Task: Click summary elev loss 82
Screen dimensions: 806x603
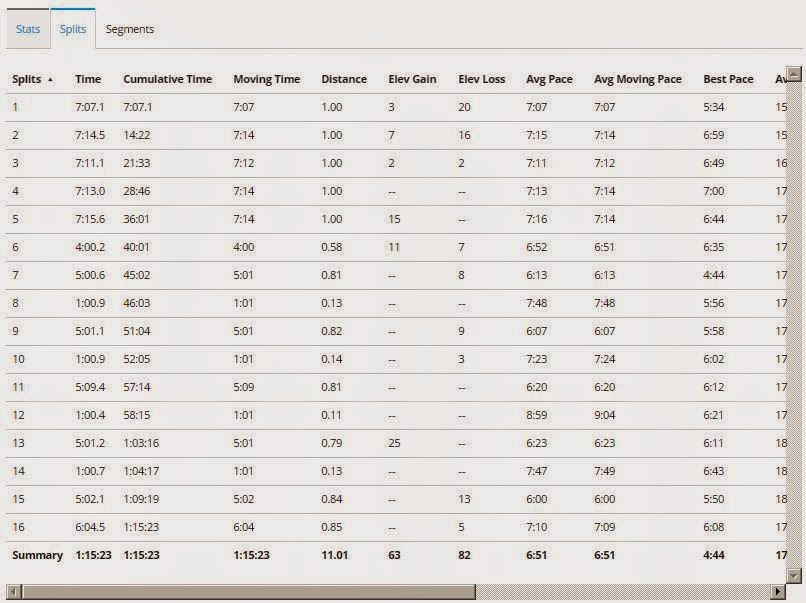Action: pos(464,555)
